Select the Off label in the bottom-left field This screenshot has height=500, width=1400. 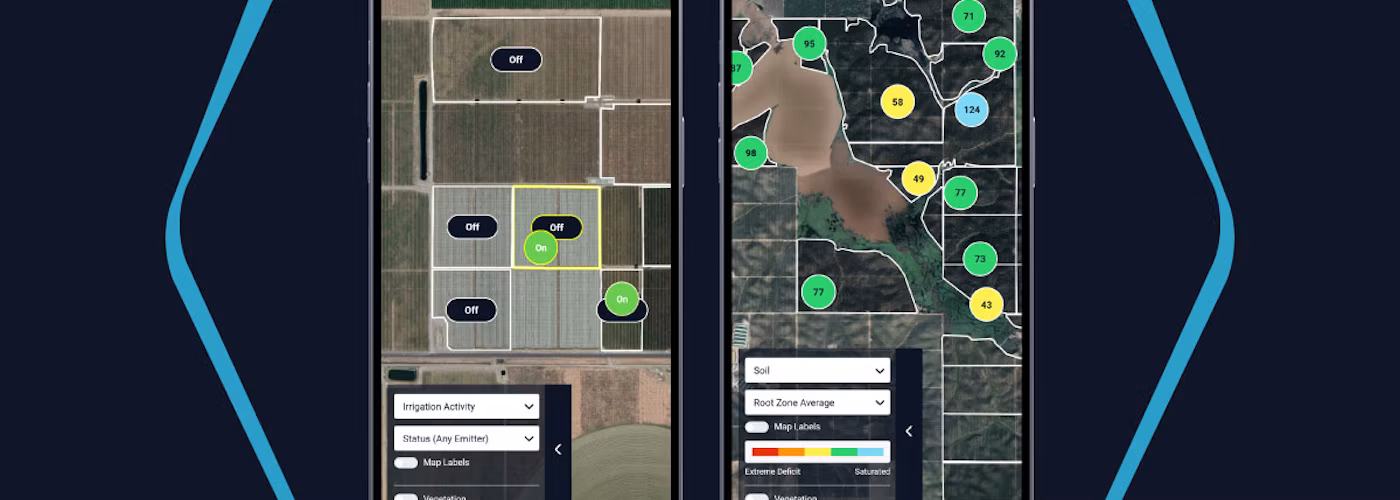[x=472, y=310]
